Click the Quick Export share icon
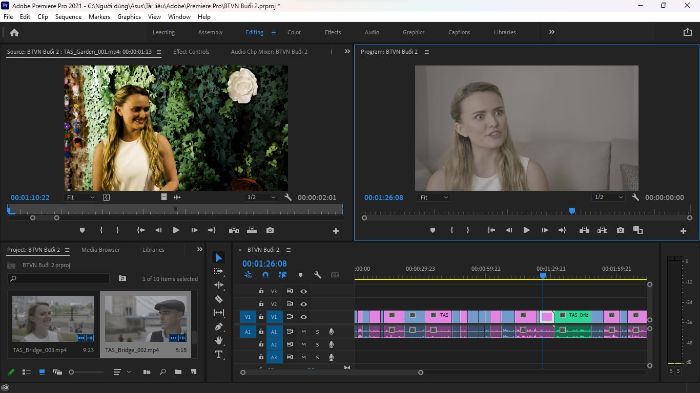 [x=688, y=32]
